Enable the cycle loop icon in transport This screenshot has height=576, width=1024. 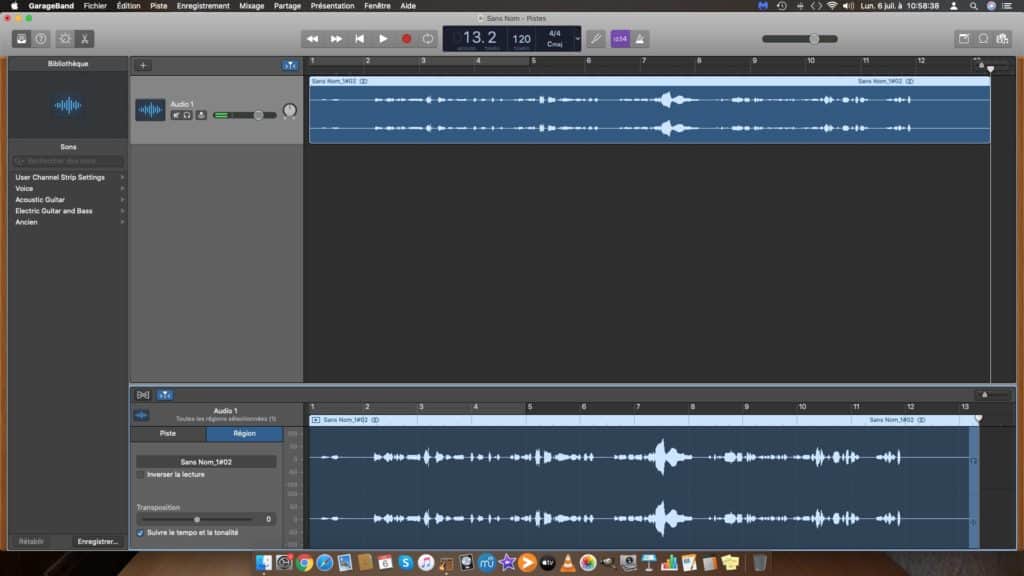(x=426, y=38)
